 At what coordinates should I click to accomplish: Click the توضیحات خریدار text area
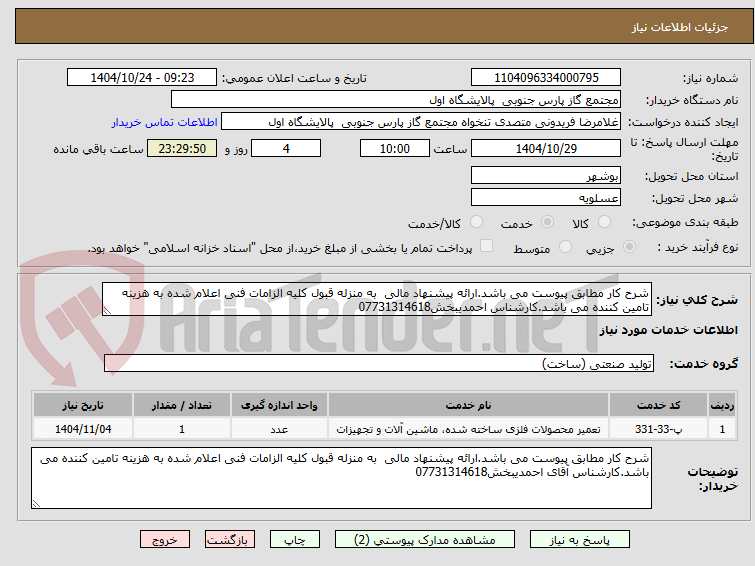coord(341,478)
